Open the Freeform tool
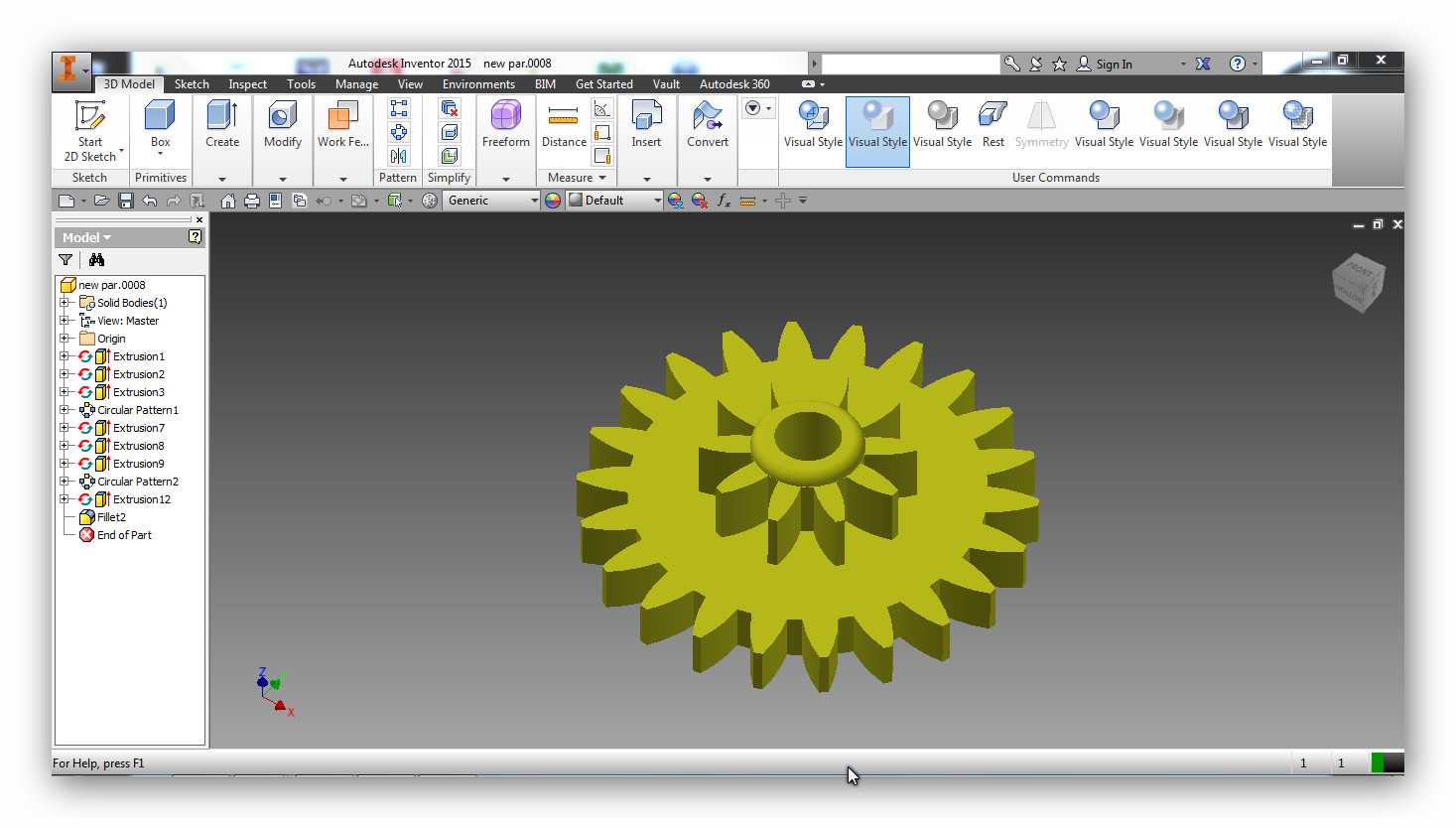Image resolution: width=1456 pixels, height=828 pixels. coord(505,125)
